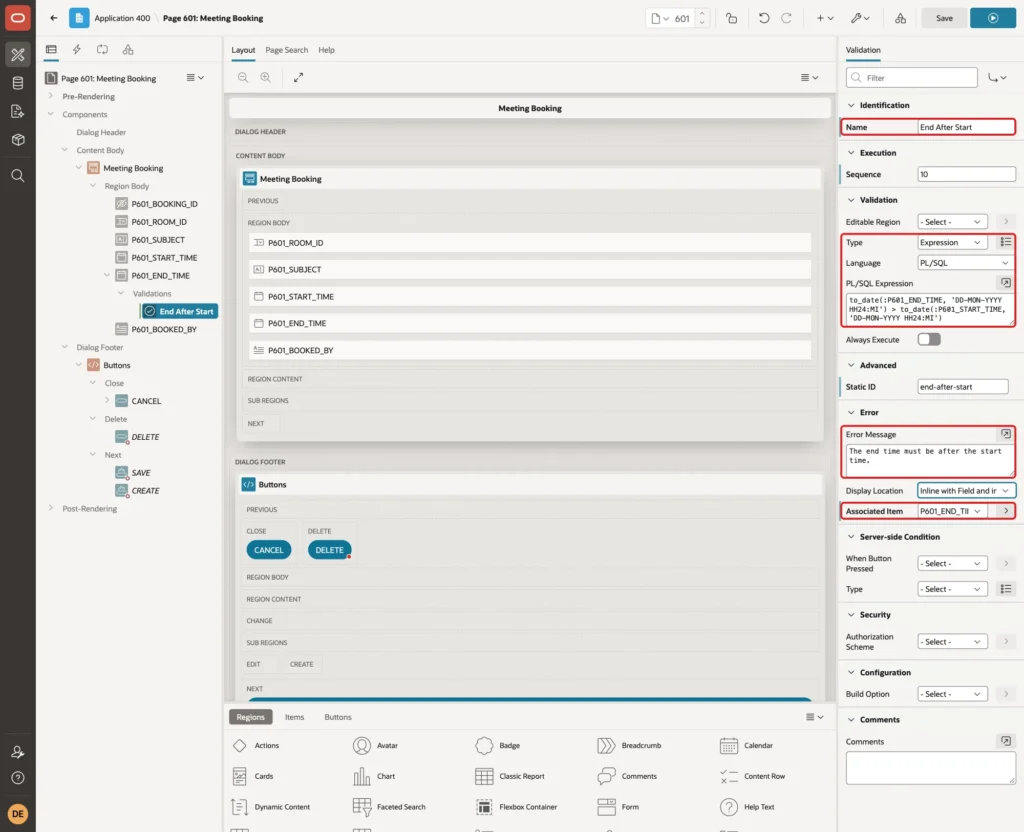Click the Sequence input field

tap(966, 174)
